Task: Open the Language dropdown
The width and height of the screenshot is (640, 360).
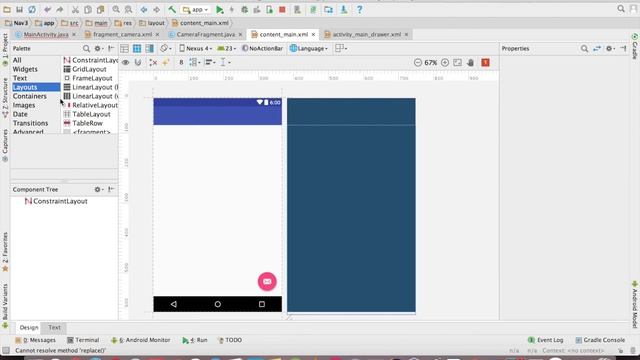Action: (x=309, y=49)
